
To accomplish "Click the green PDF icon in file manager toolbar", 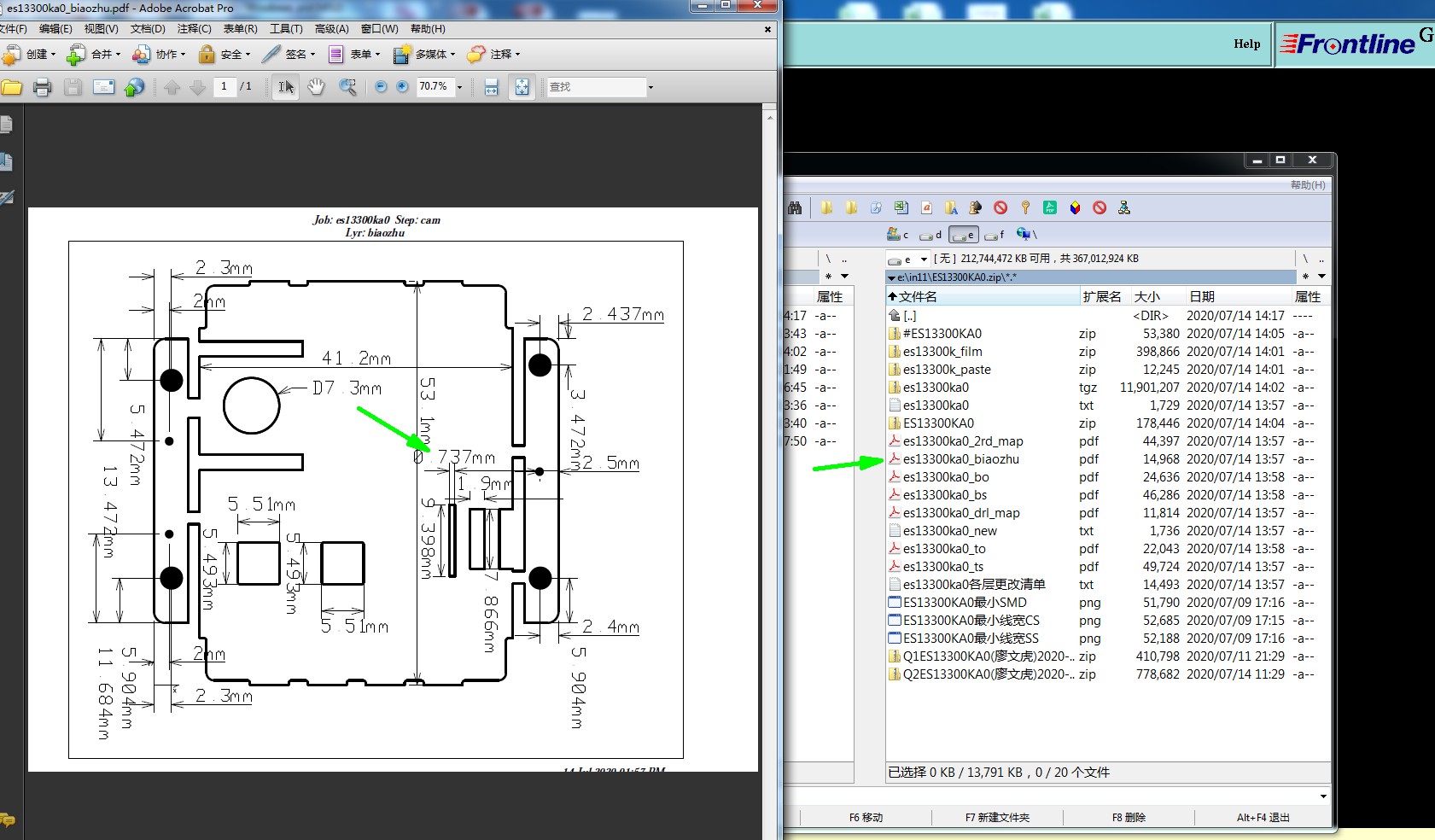I will 1050,207.
